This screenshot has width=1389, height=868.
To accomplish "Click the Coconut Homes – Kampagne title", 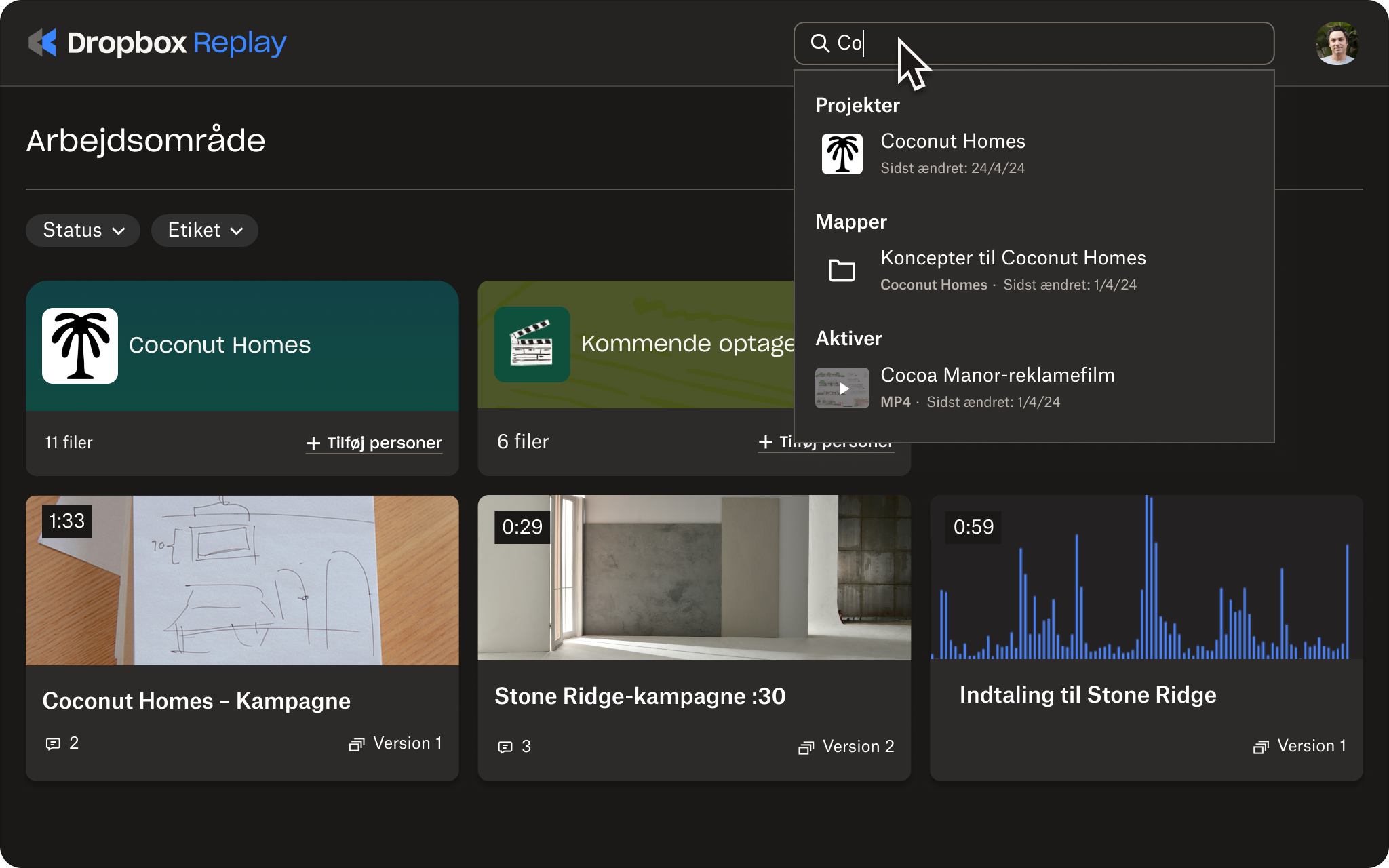I will (x=197, y=701).
